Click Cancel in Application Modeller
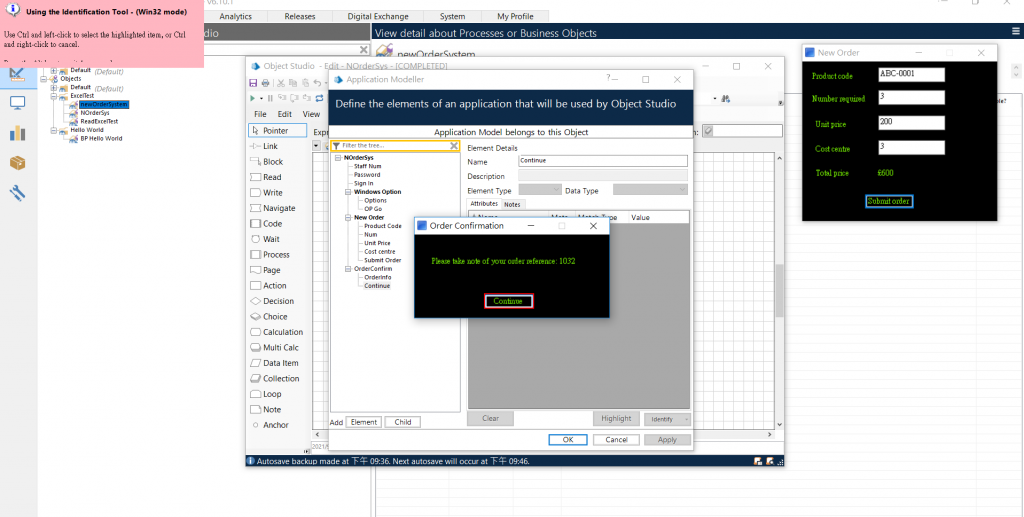This screenshot has width=1024, height=517. 616,439
